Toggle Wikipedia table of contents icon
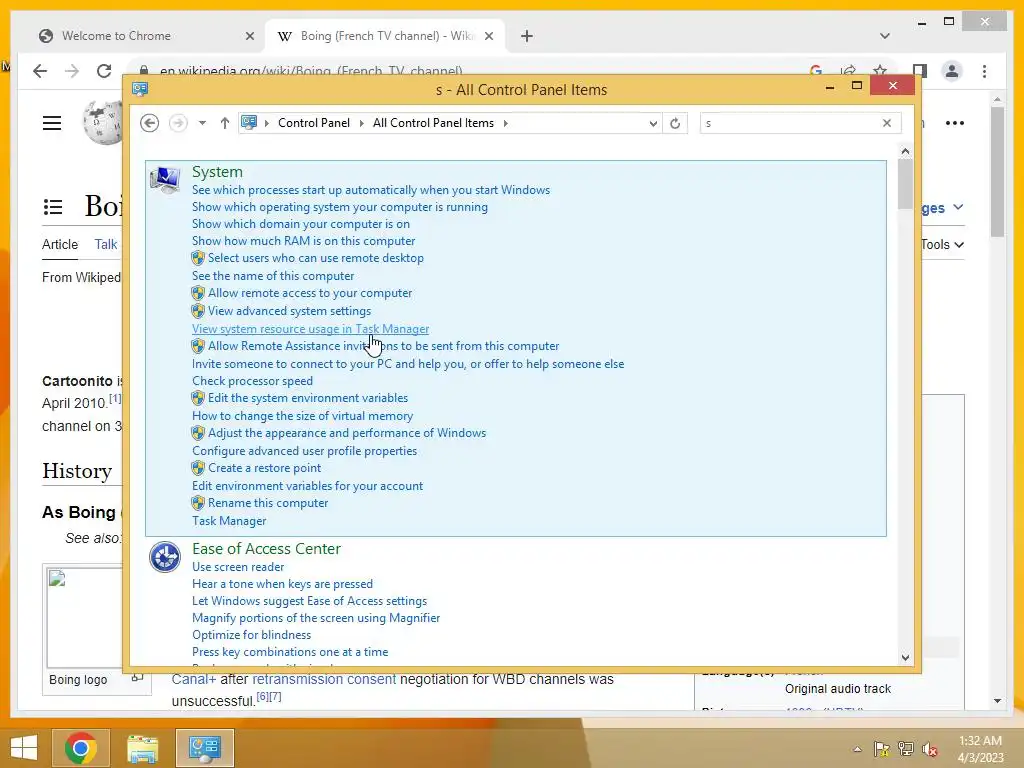The image size is (1024, 768). click(x=53, y=207)
